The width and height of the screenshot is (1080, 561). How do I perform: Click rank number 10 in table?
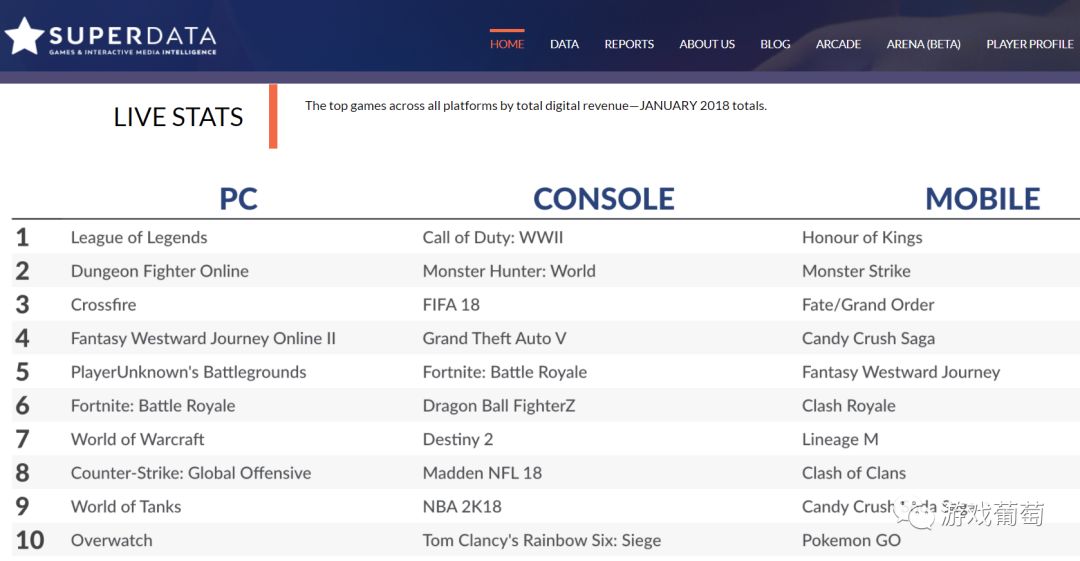[30, 540]
